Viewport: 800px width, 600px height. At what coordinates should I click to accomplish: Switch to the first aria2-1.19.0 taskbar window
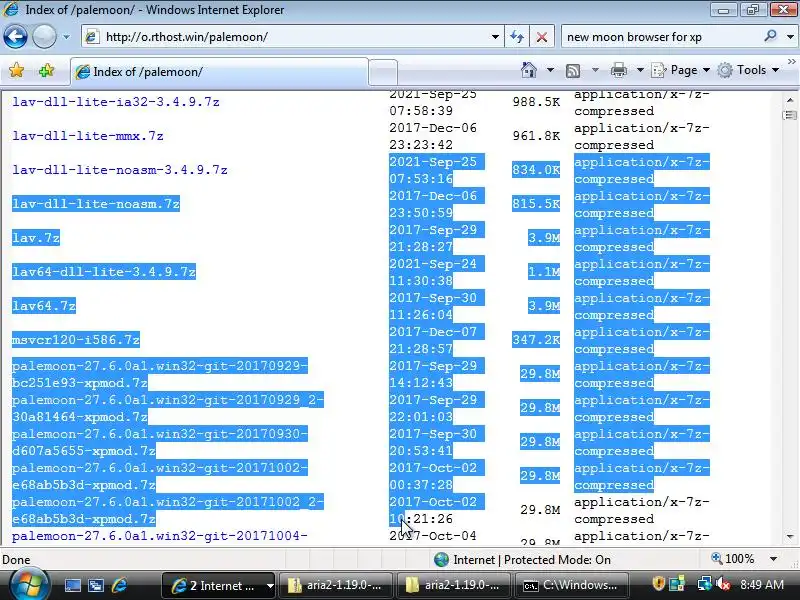coord(337,585)
